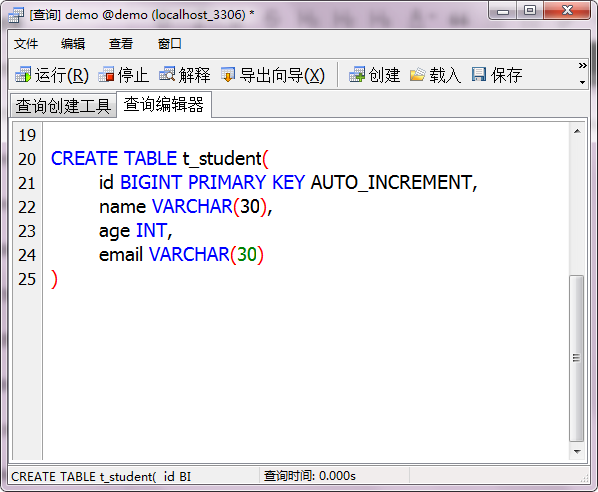Open the 编辑 (Edit) menu
This screenshot has width=598, height=492.
pyautogui.click(x=73, y=44)
